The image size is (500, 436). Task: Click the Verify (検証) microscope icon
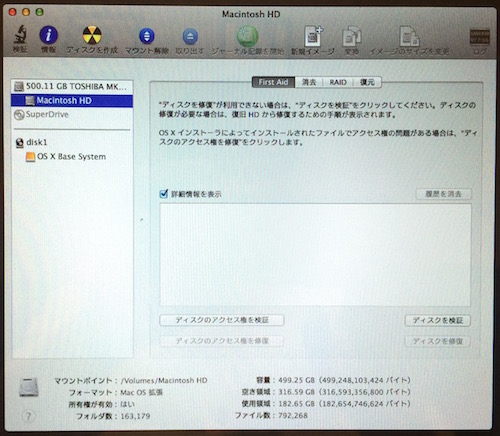(20, 34)
